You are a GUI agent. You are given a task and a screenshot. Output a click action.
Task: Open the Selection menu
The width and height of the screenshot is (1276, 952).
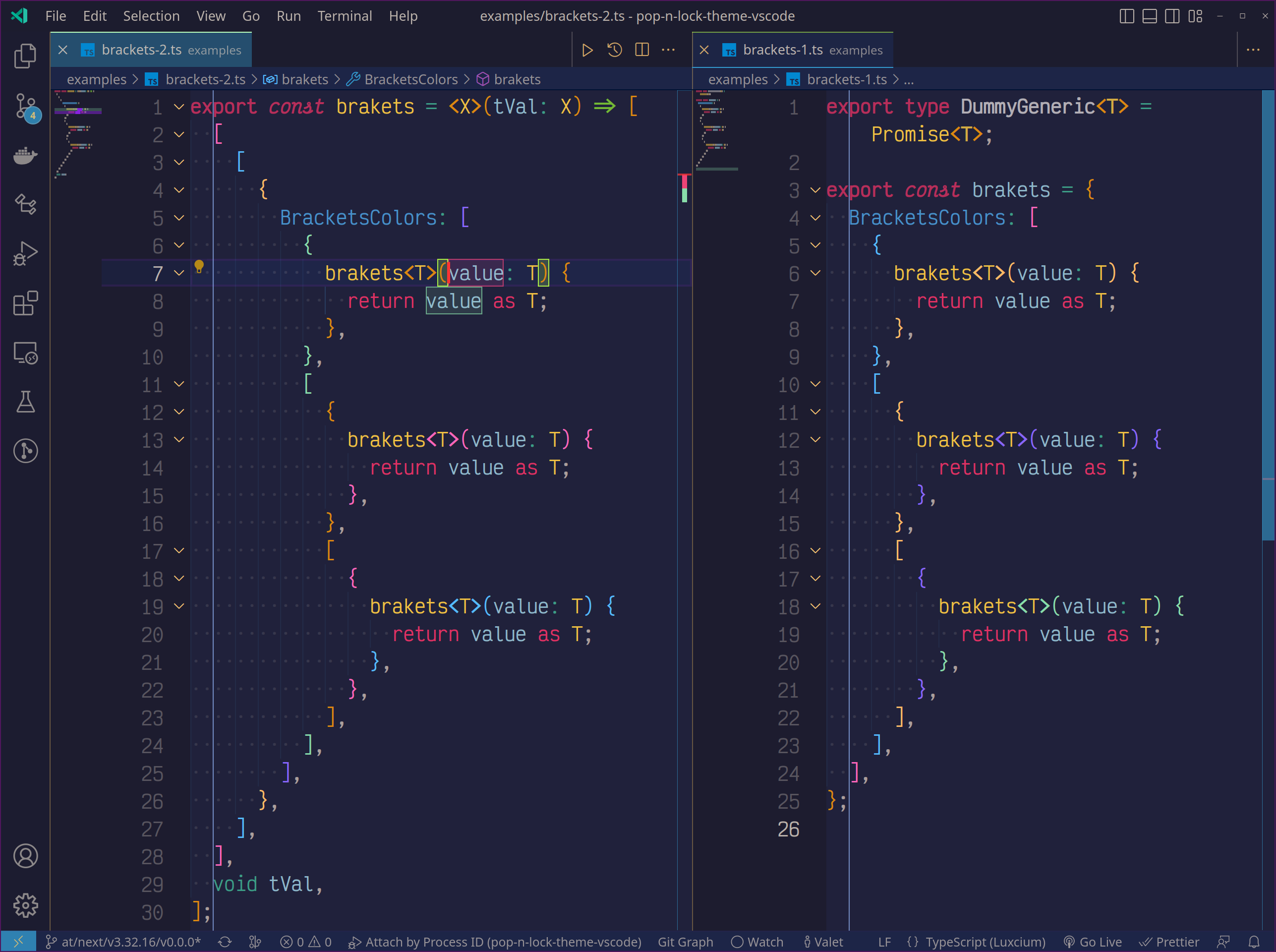[151, 16]
